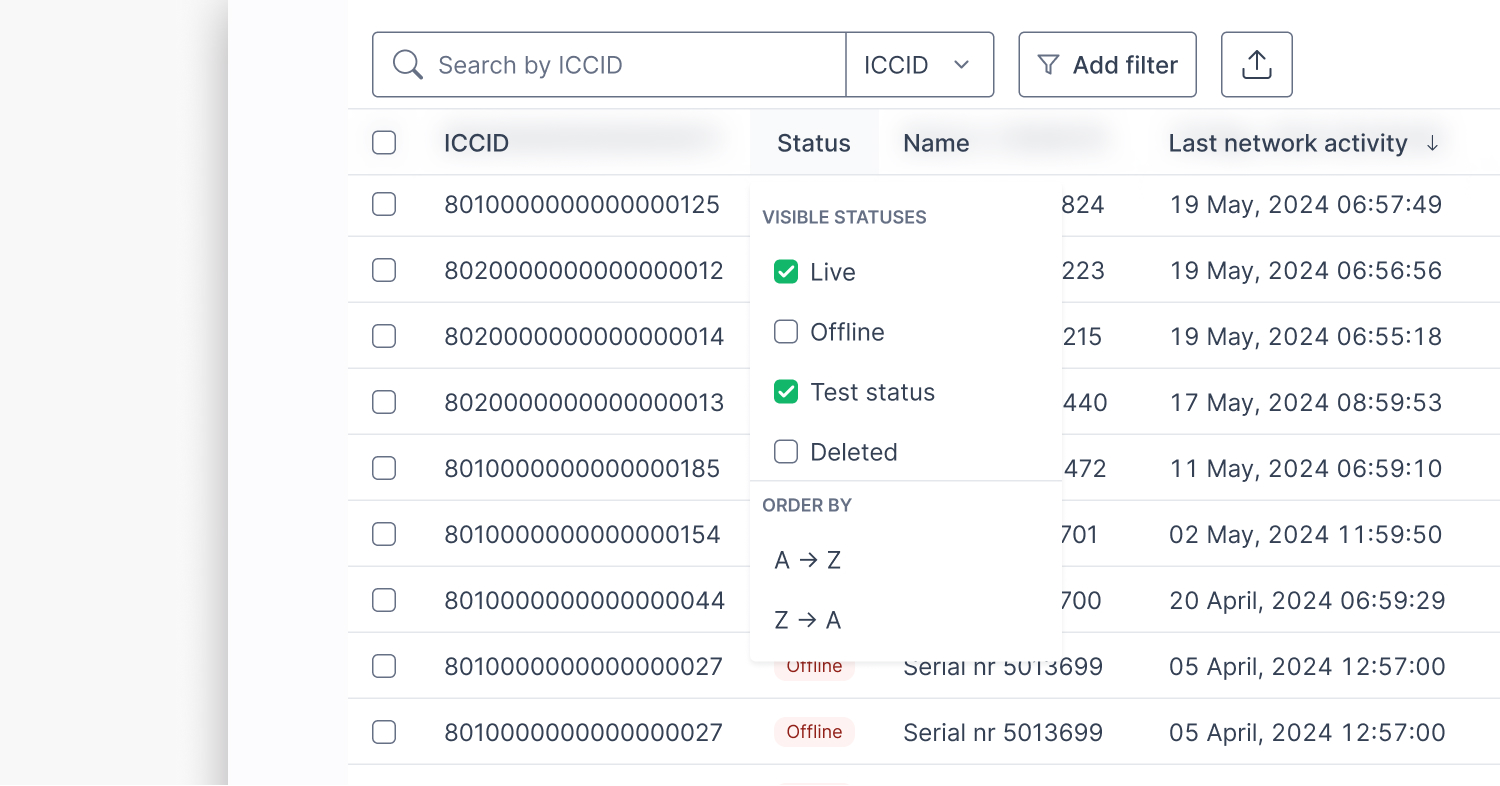
Task: Click the sort arrow on Last network activity
Action: click(1432, 142)
